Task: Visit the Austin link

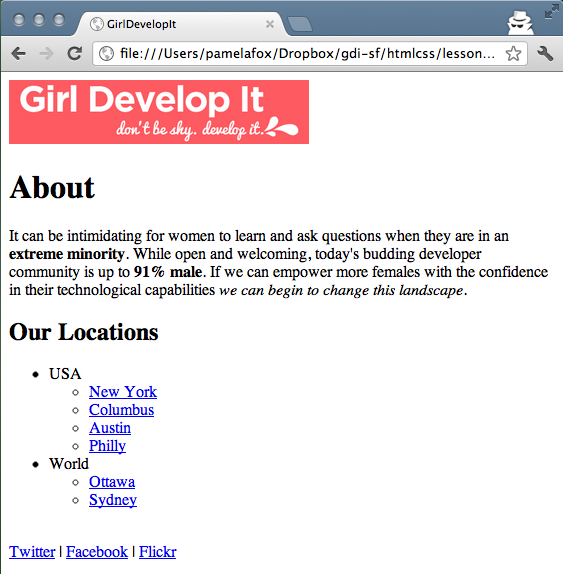Action: (x=110, y=428)
